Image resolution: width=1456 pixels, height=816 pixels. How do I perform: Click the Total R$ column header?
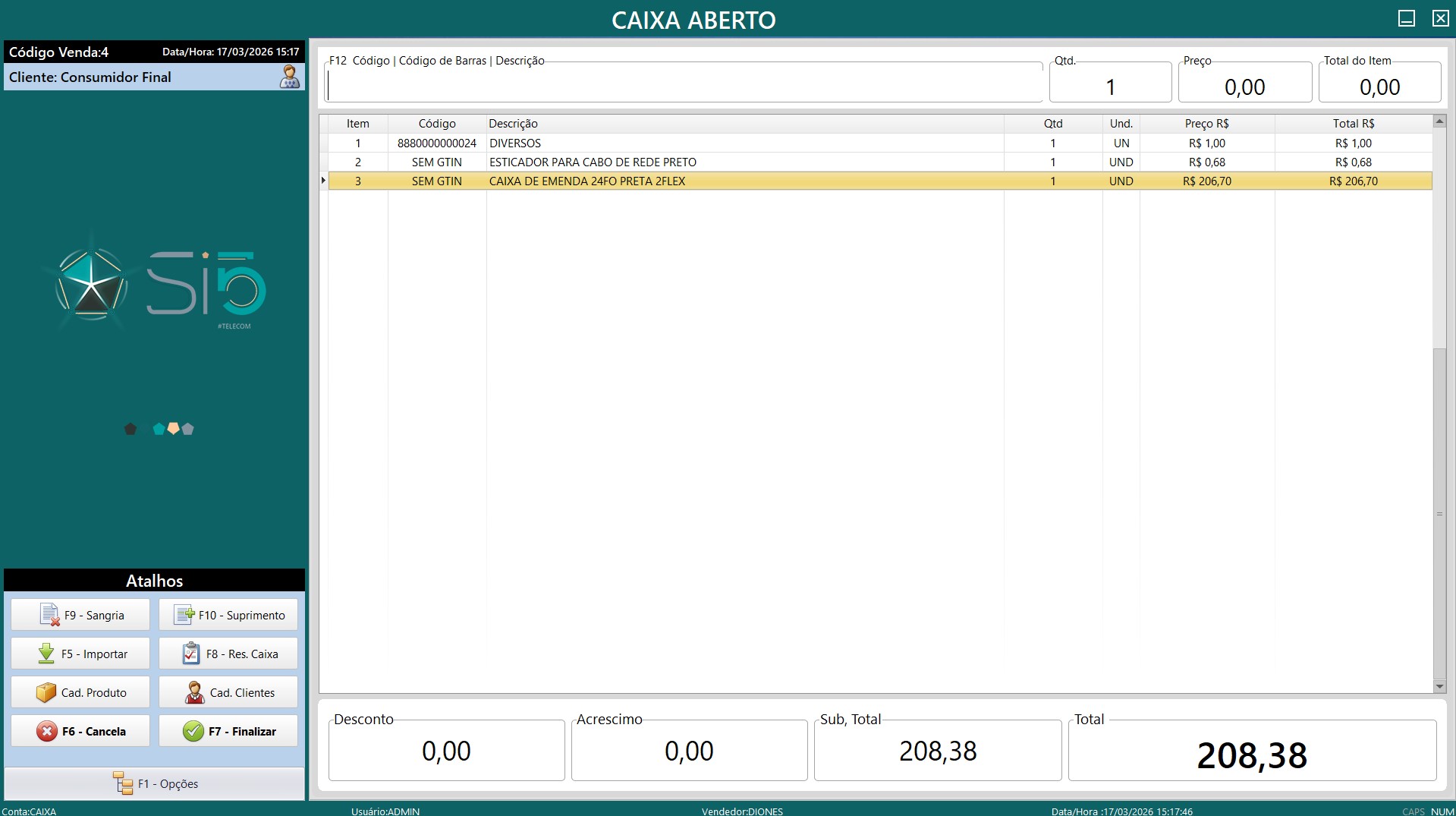click(1354, 124)
